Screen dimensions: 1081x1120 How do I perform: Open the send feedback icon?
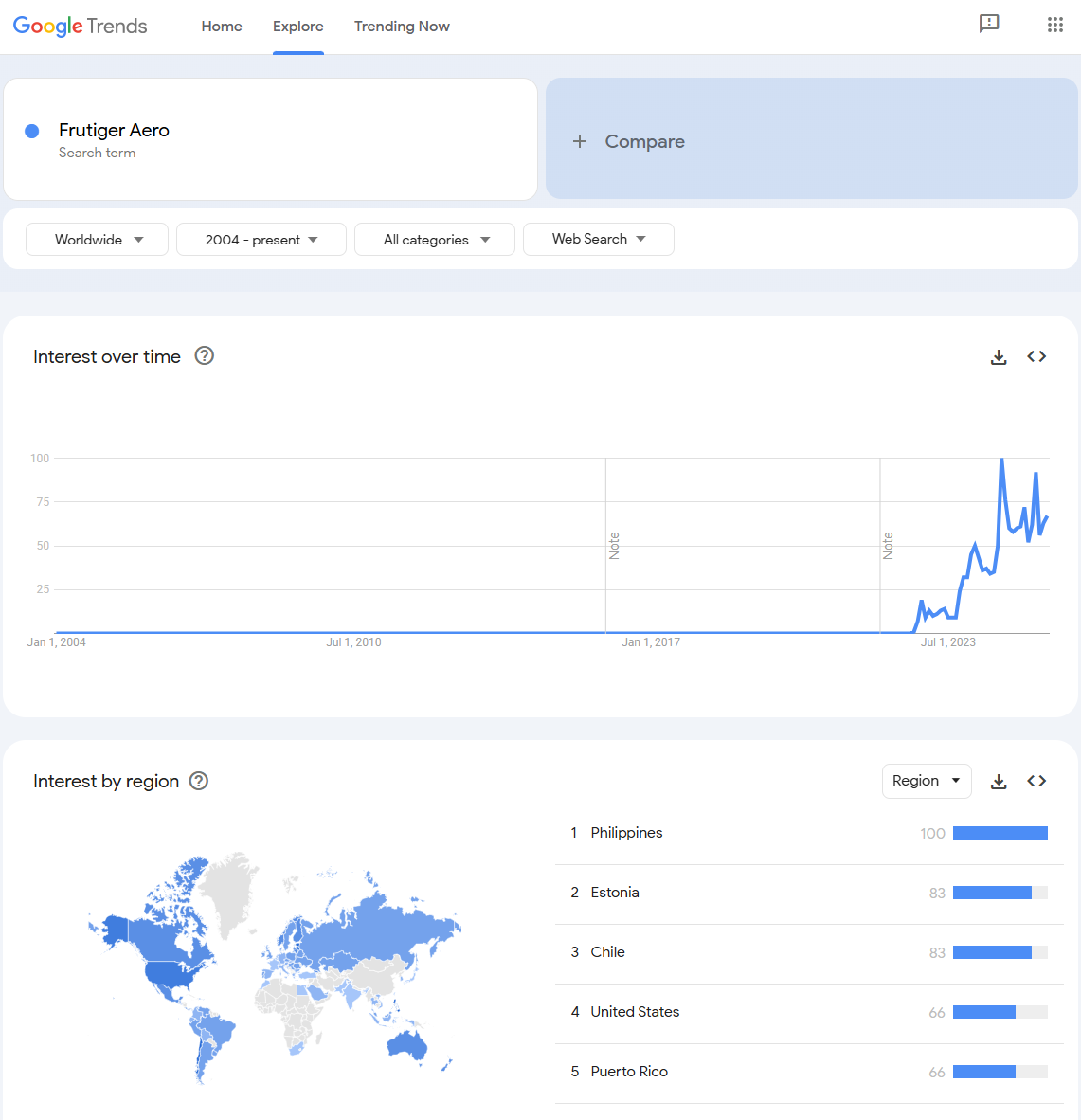[989, 24]
